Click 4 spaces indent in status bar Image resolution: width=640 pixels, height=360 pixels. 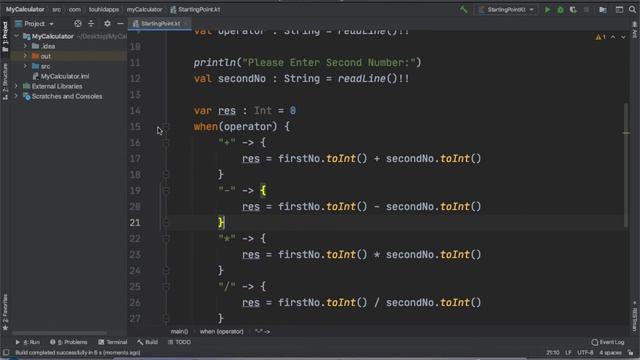(610, 353)
